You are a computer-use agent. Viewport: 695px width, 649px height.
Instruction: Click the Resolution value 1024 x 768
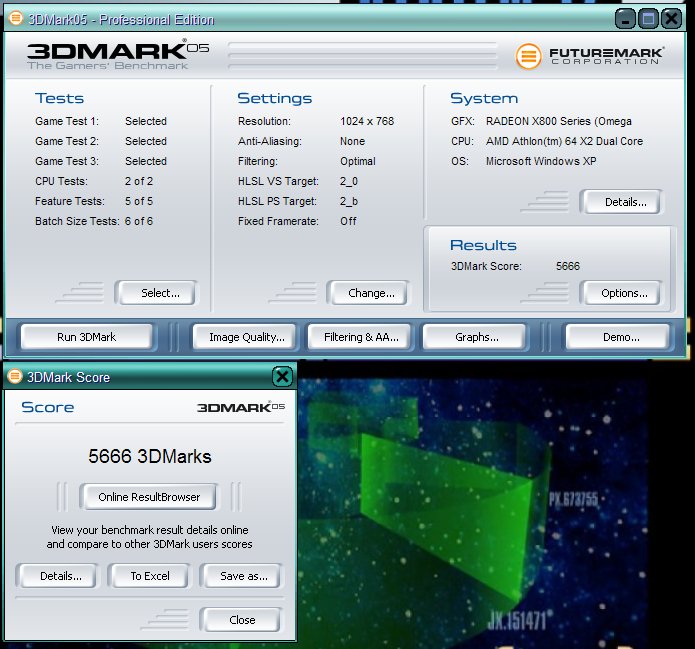point(367,121)
